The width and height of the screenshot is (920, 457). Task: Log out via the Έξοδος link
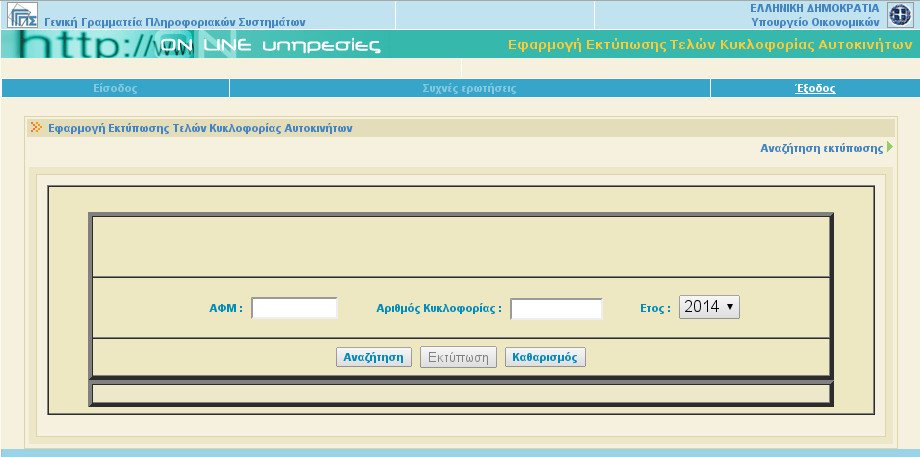[814, 88]
